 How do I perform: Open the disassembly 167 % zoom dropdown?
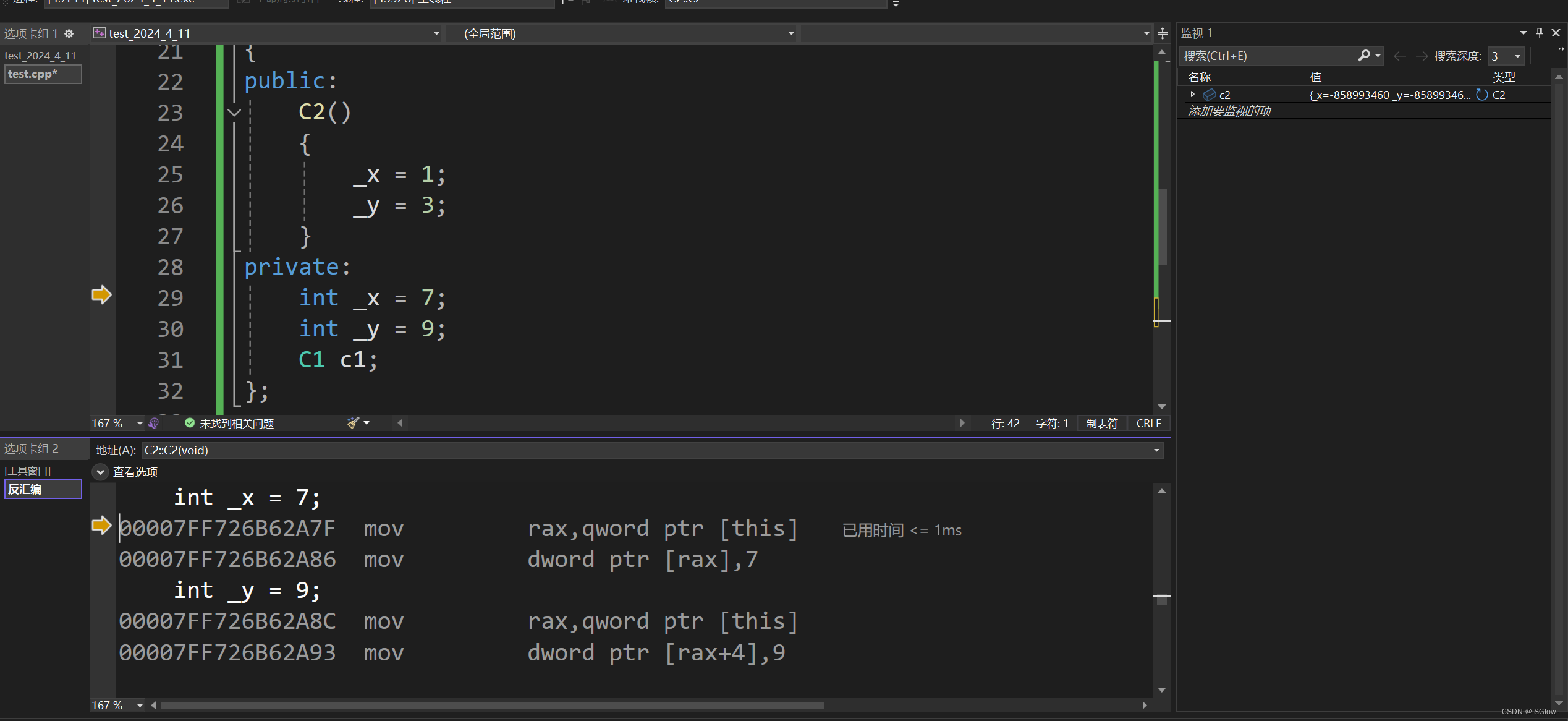point(140,706)
